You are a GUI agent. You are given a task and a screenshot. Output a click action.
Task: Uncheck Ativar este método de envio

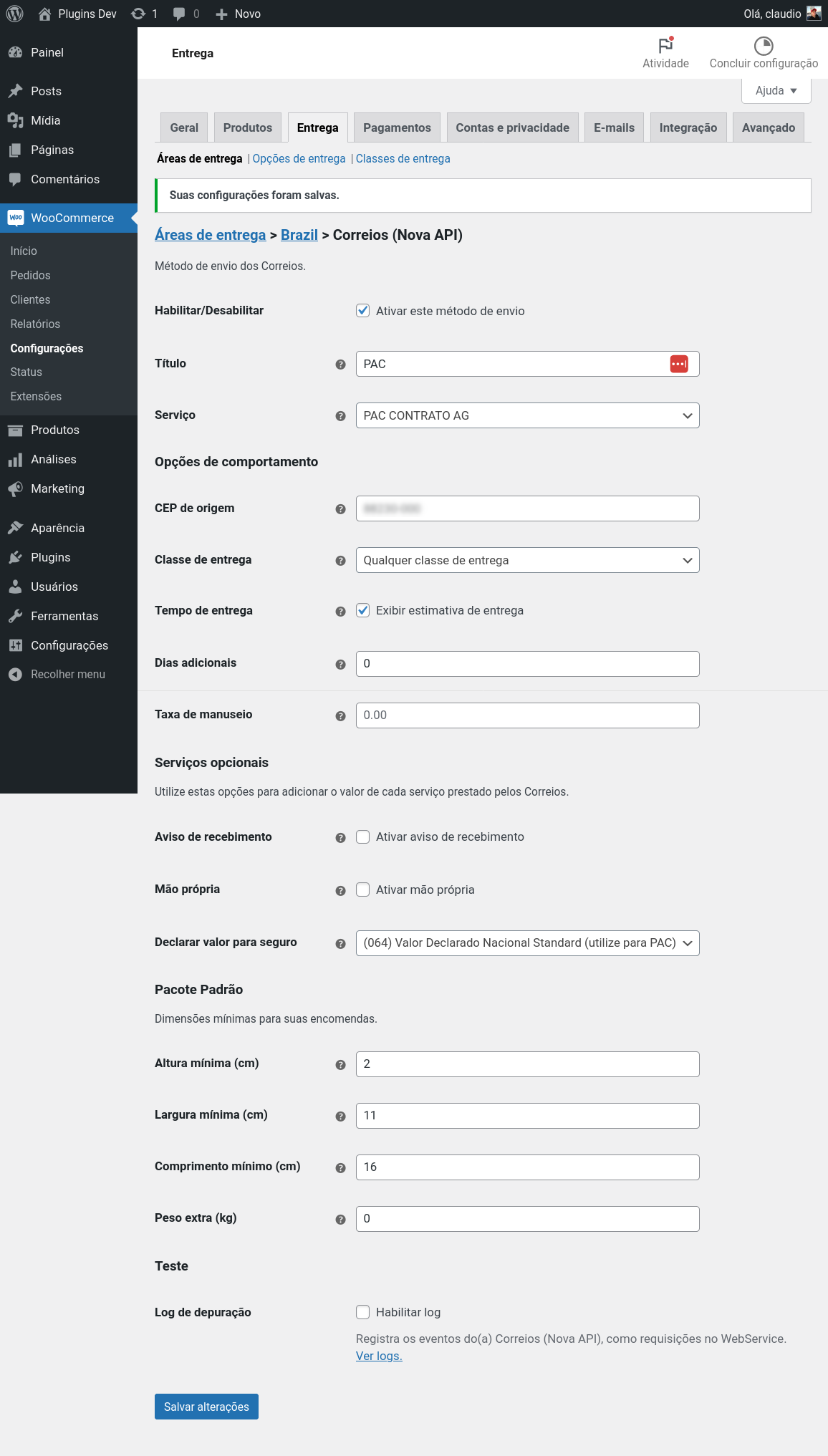tap(363, 311)
